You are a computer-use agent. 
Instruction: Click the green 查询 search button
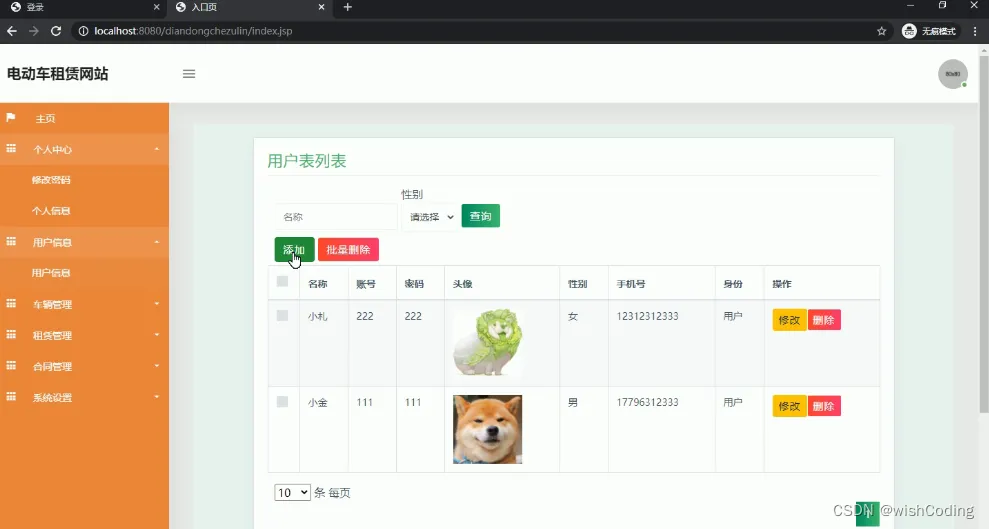tap(481, 216)
